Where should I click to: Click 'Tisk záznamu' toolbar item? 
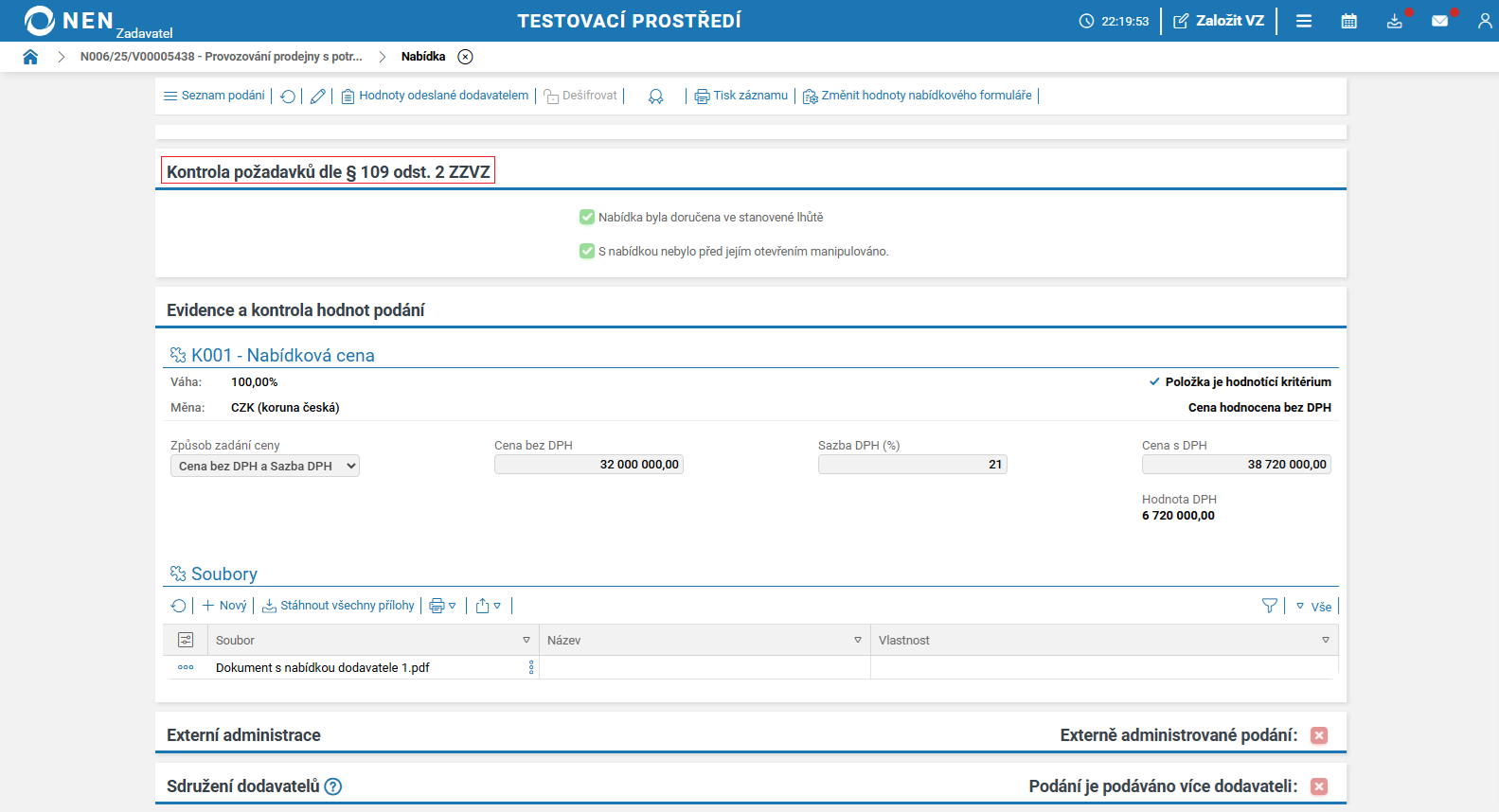[741, 96]
